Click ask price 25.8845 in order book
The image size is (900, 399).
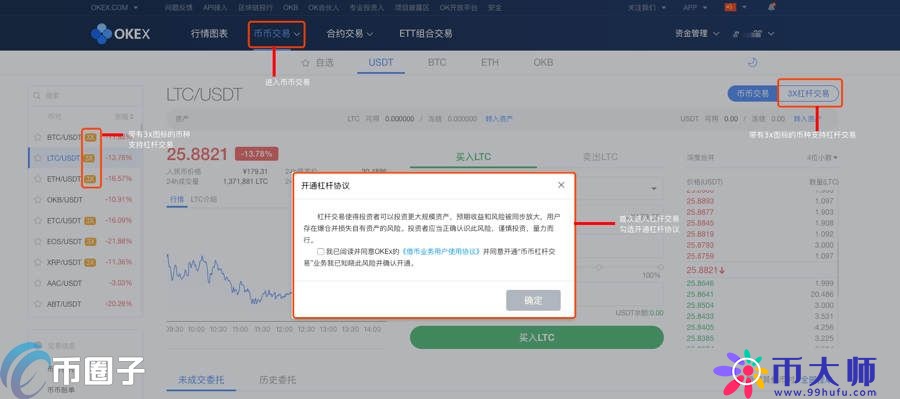pos(700,223)
